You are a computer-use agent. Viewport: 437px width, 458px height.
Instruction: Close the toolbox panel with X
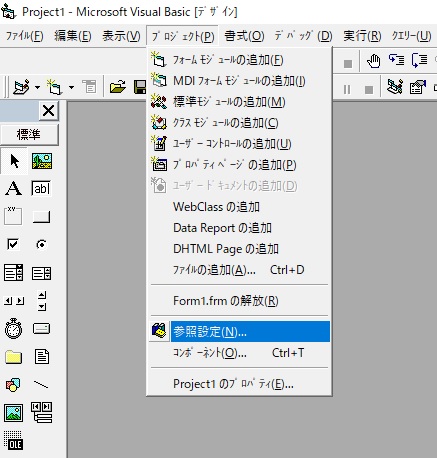49,110
